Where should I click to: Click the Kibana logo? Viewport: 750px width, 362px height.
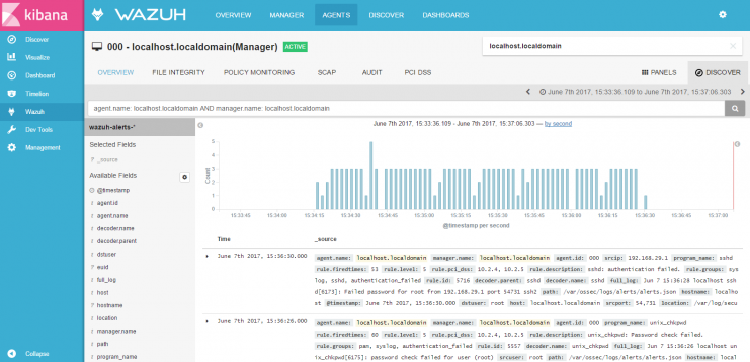(42, 15)
